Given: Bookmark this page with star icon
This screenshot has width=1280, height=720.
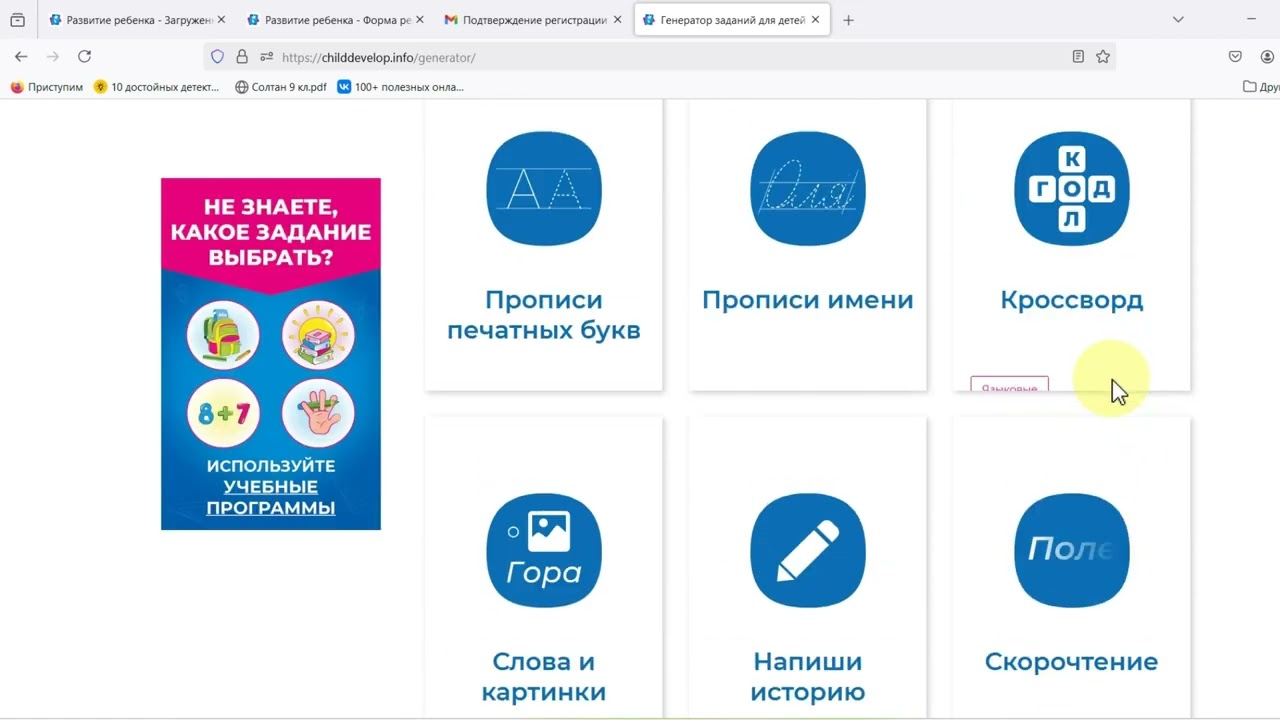Looking at the screenshot, I should tap(1103, 57).
